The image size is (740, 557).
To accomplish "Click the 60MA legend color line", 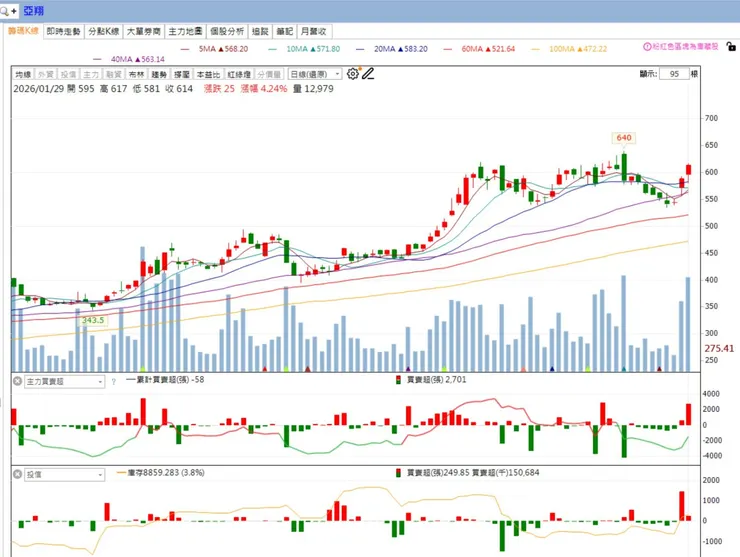I will pyautogui.click(x=448, y=49).
